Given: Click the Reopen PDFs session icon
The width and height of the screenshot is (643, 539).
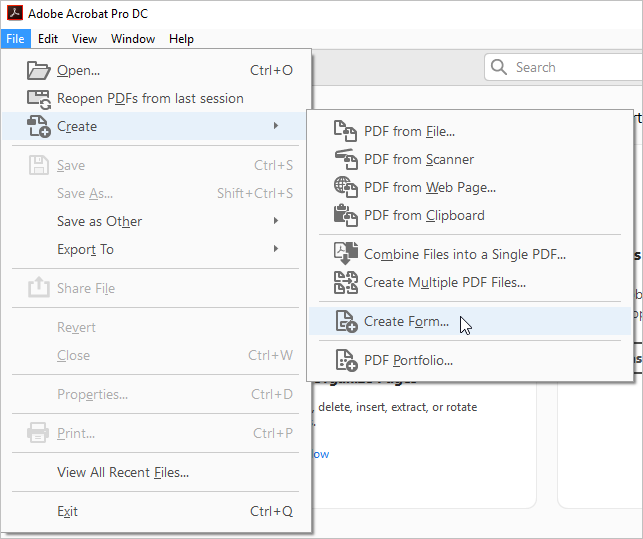Looking at the screenshot, I should [x=39, y=99].
